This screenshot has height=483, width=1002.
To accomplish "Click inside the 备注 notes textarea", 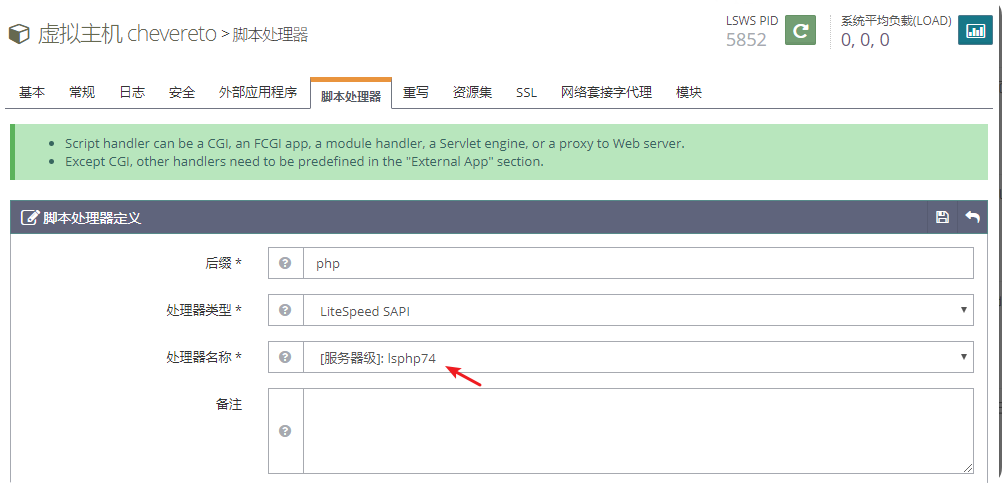I will (x=638, y=431).
